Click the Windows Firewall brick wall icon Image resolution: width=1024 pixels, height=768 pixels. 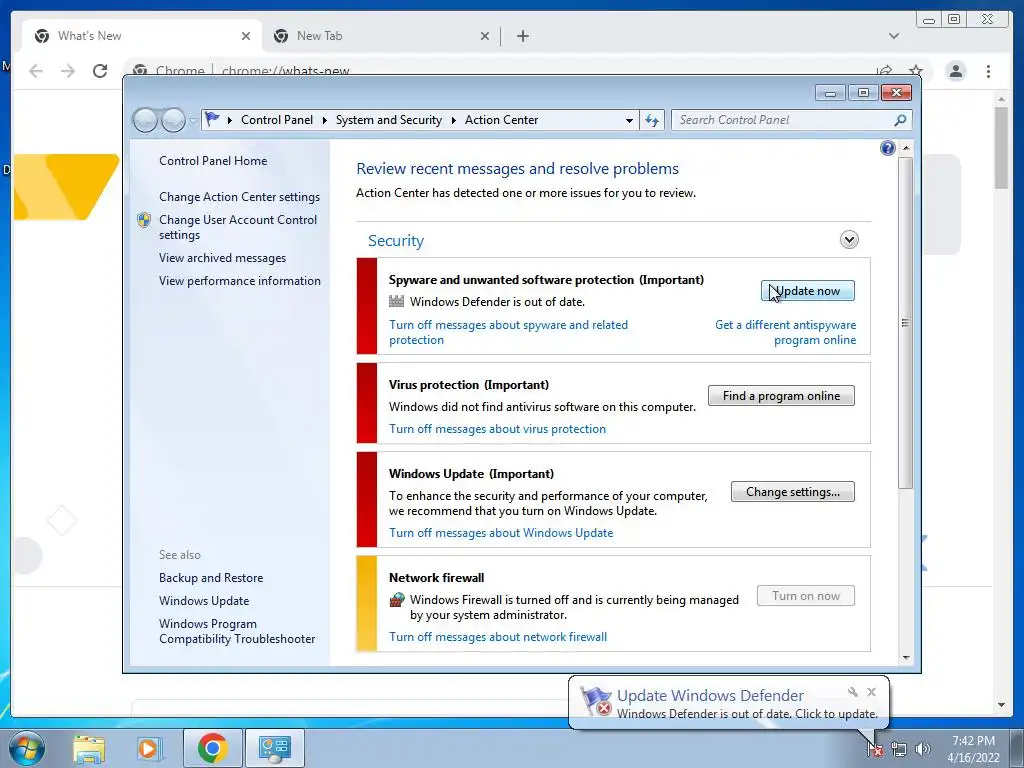tap(396, 600)
